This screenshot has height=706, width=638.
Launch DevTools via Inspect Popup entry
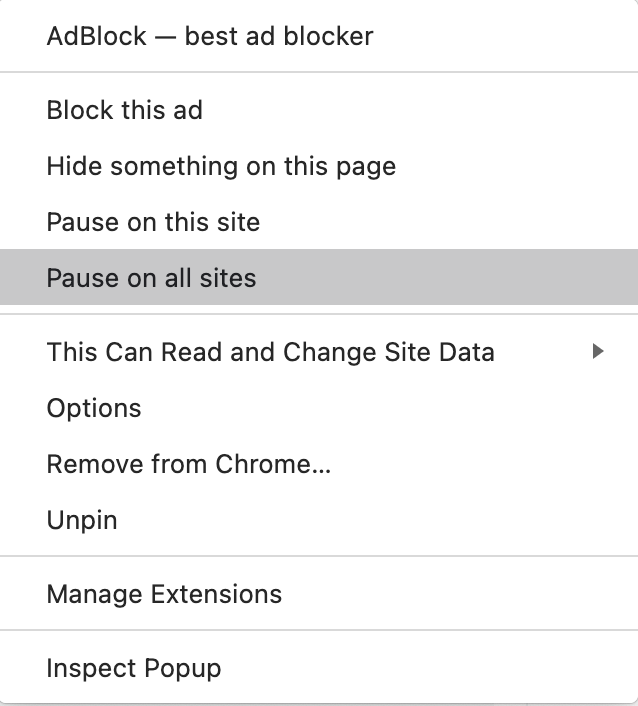coord(134,668)
